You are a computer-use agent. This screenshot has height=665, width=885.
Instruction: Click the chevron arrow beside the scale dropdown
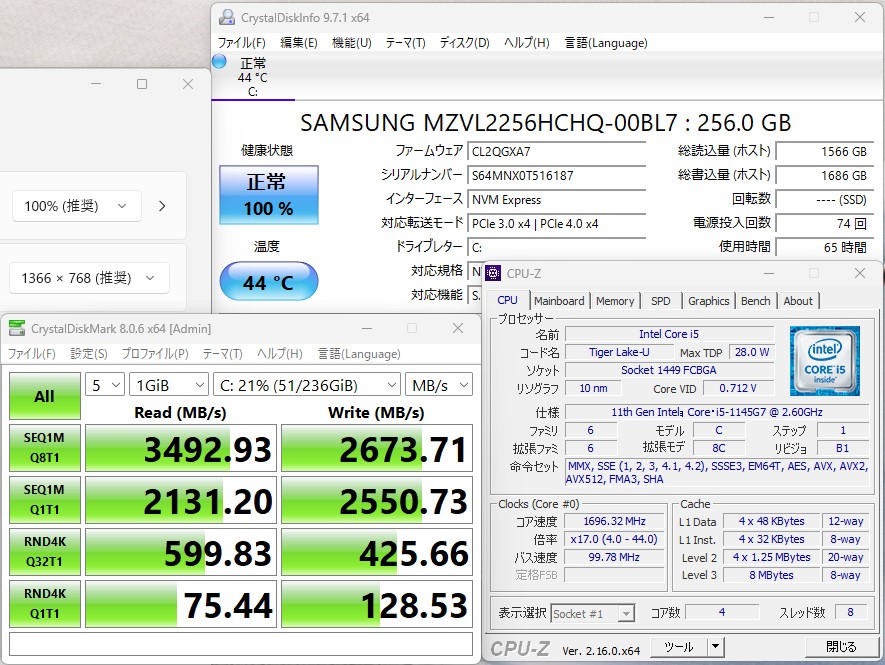click(162, 206)
